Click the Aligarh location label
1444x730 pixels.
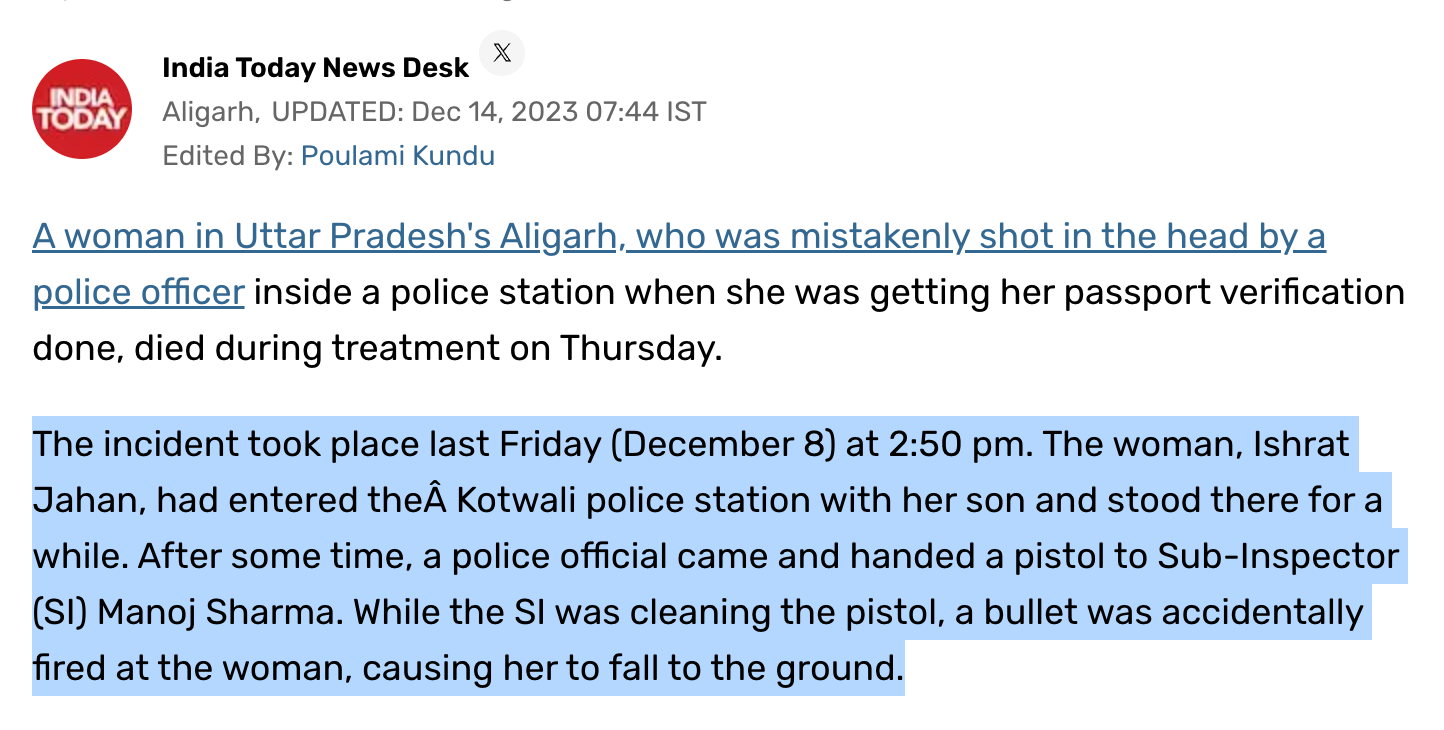click(x=208, y=112)
